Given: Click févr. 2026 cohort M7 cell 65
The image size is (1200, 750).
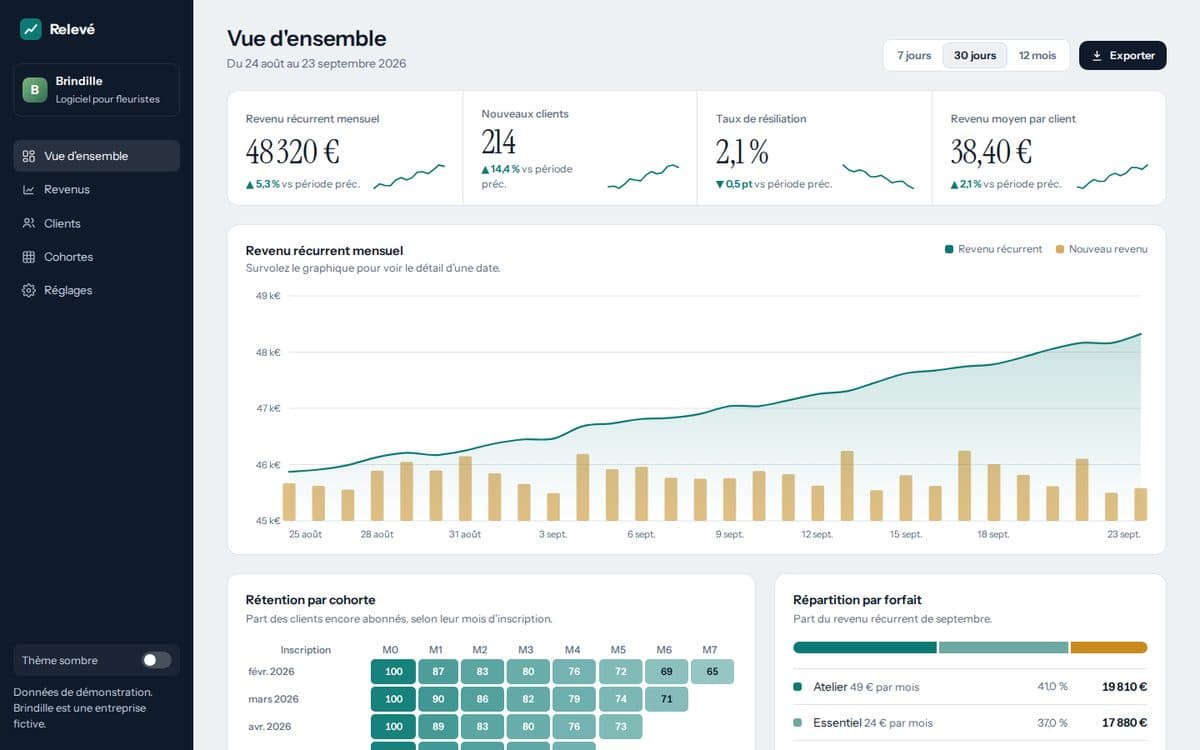Looking at the screenshot, I should click(x=712, y=671).
